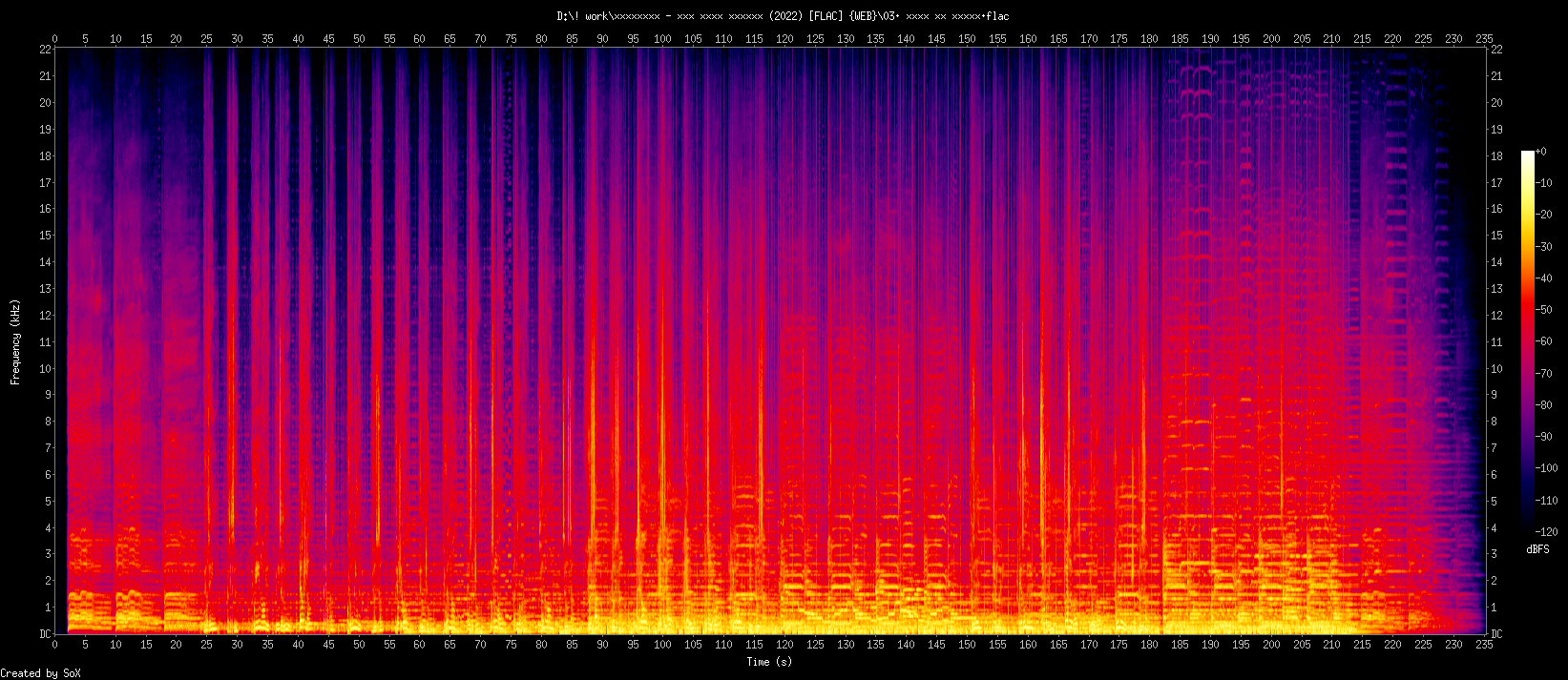This screenshot has height=680, width=1568.
Task: Click the -30 value on the dBFS scale
Action: click(x=1544, y=246)
